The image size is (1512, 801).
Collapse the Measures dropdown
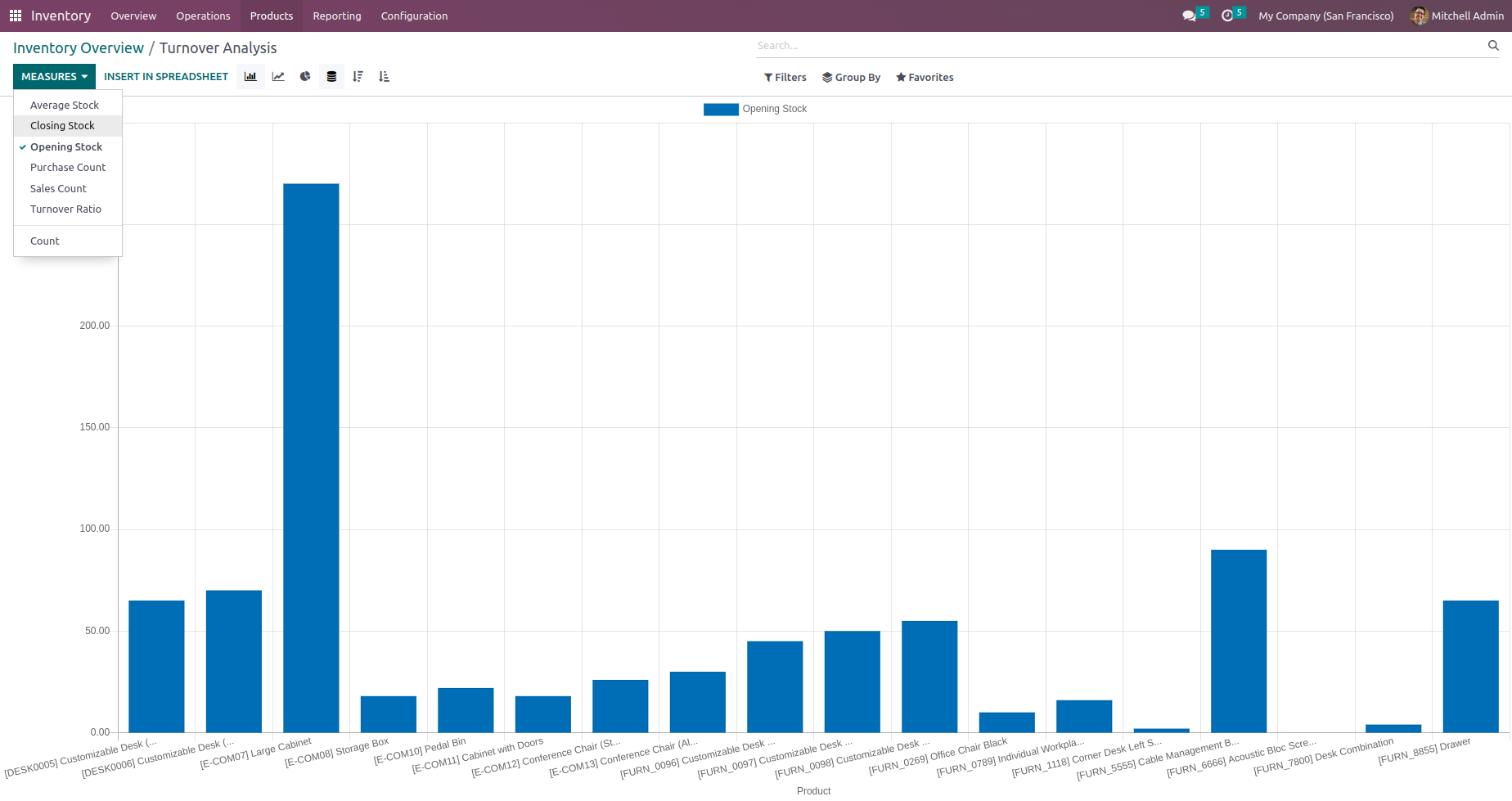click(54, 77)
